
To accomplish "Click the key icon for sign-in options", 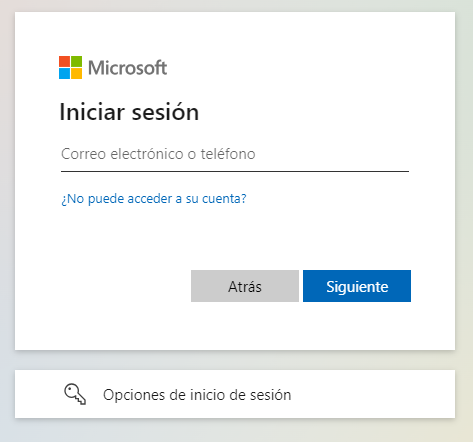I will [75, 394].
